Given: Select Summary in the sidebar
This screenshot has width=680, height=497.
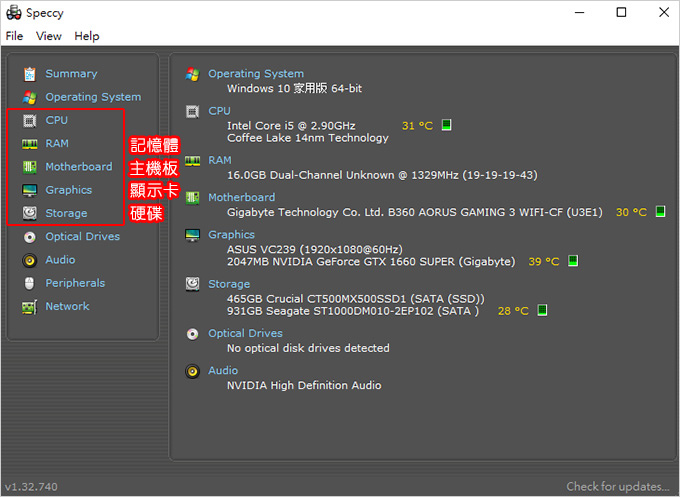Looking at the screenshot, I should tap(71, 74).
